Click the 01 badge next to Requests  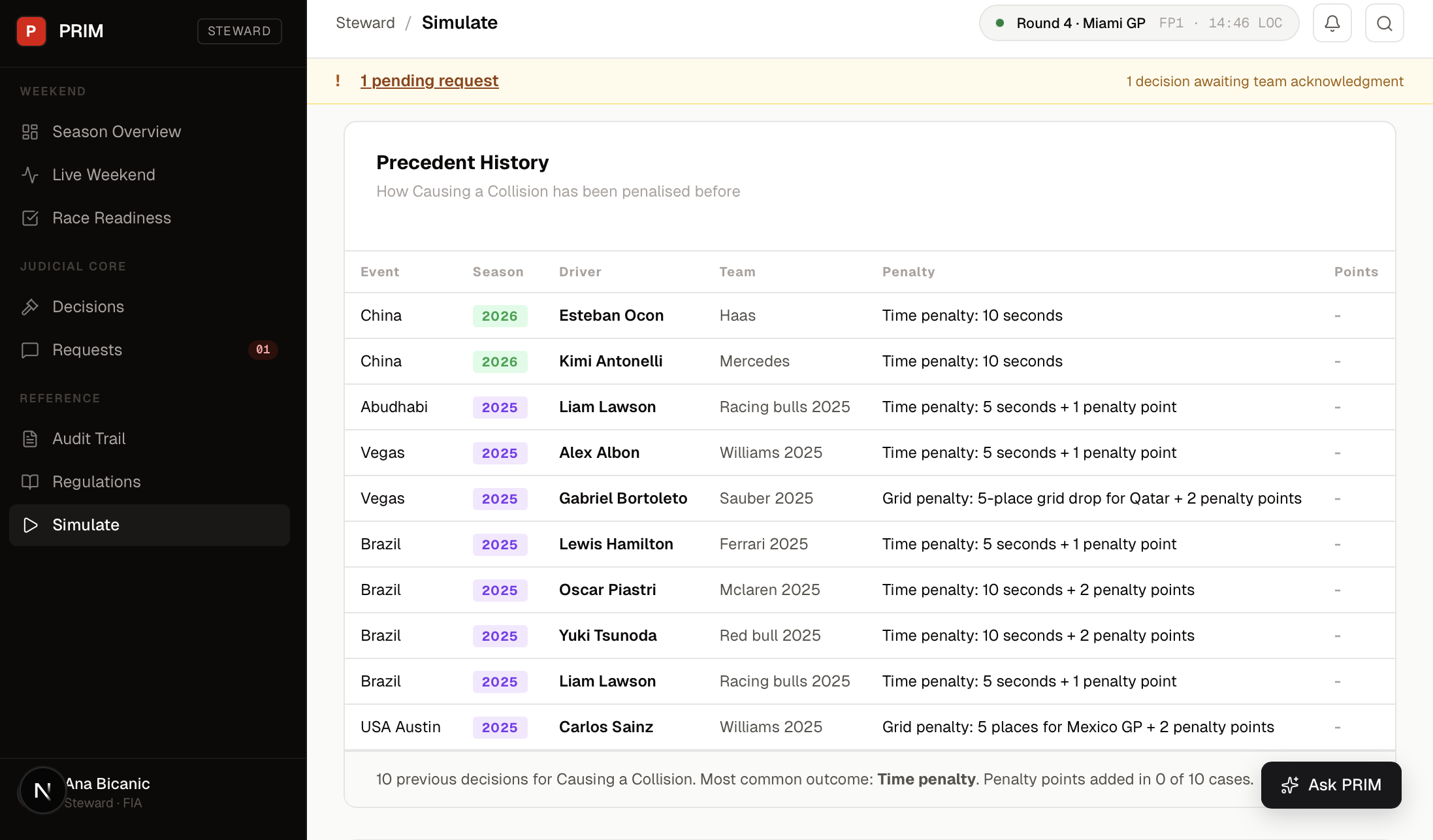pos(263,349)
